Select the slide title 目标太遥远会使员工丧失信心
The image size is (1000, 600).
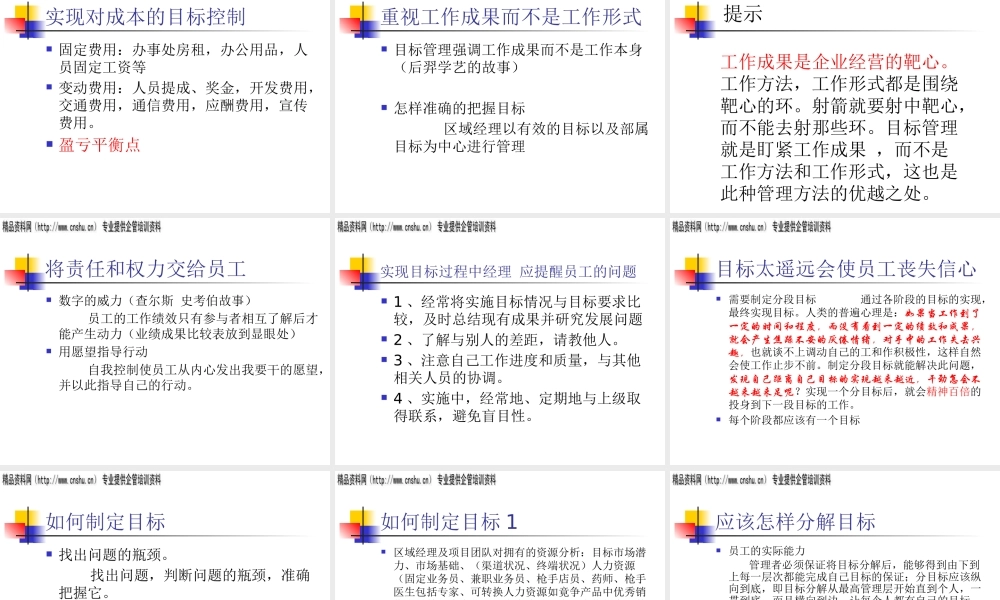(846, 269)
